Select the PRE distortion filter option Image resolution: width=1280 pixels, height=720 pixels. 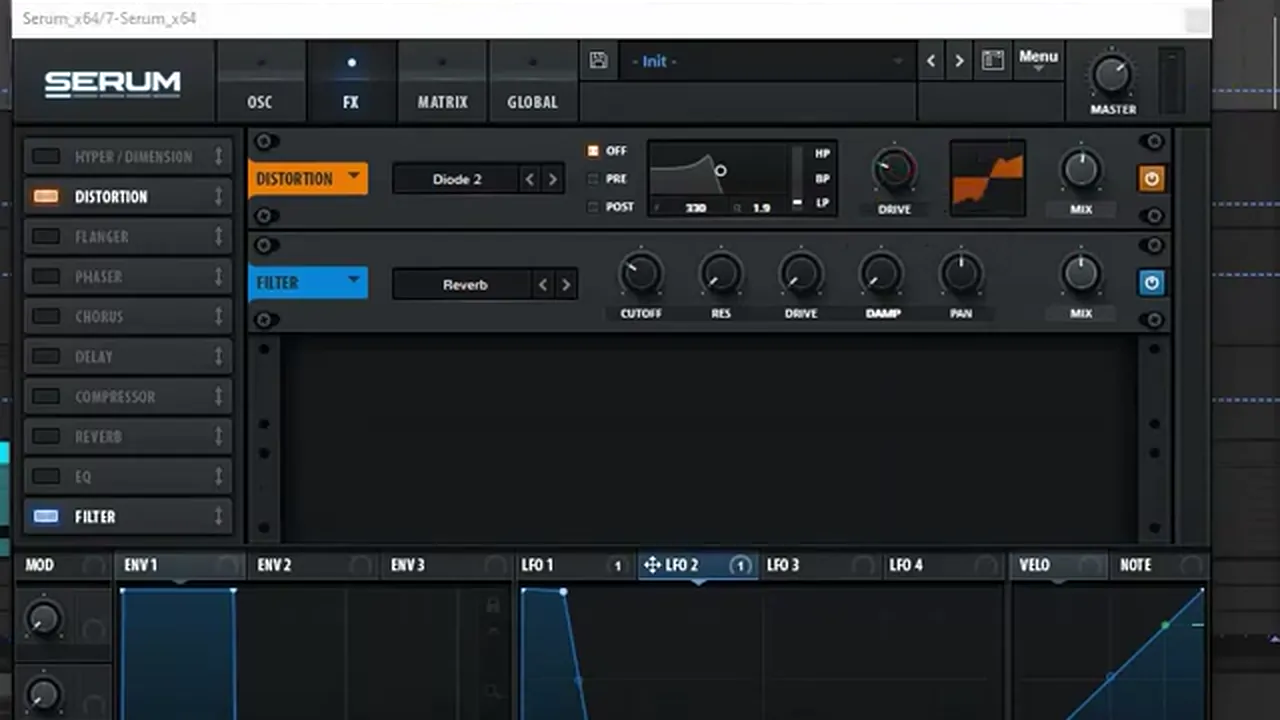pos(593,179)
